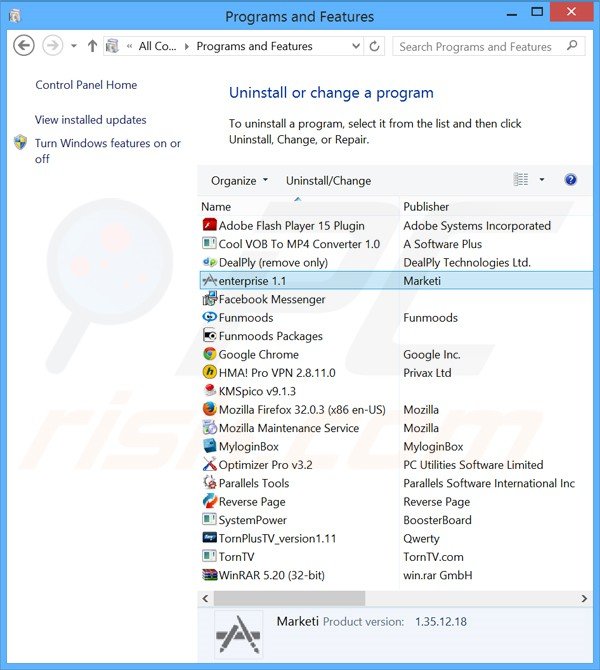Open Control Panel Home link
Screen dimensions: 600x670
(x=86, y=85)
